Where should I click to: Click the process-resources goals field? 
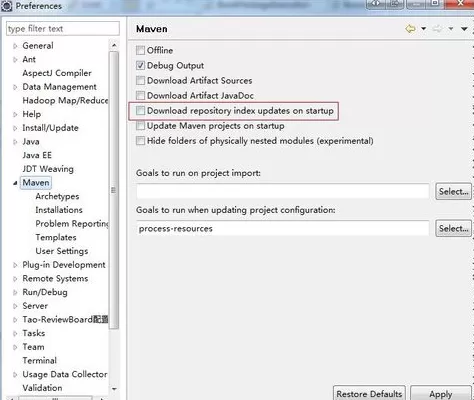pyautogui.click(x=283, y=229)
